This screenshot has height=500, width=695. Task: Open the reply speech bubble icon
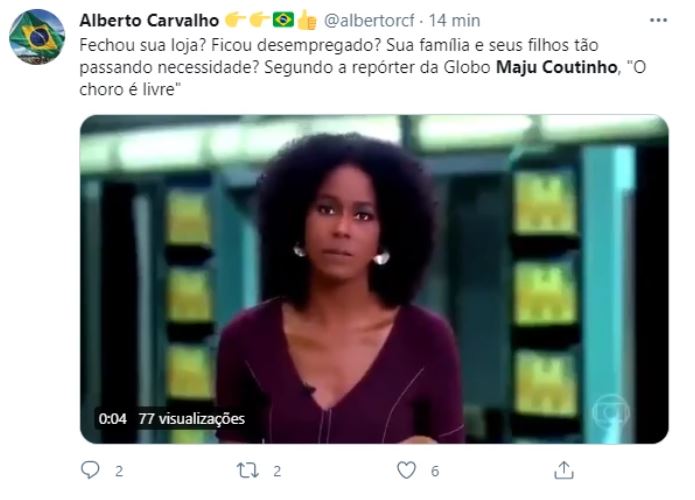tap(90, 470)
